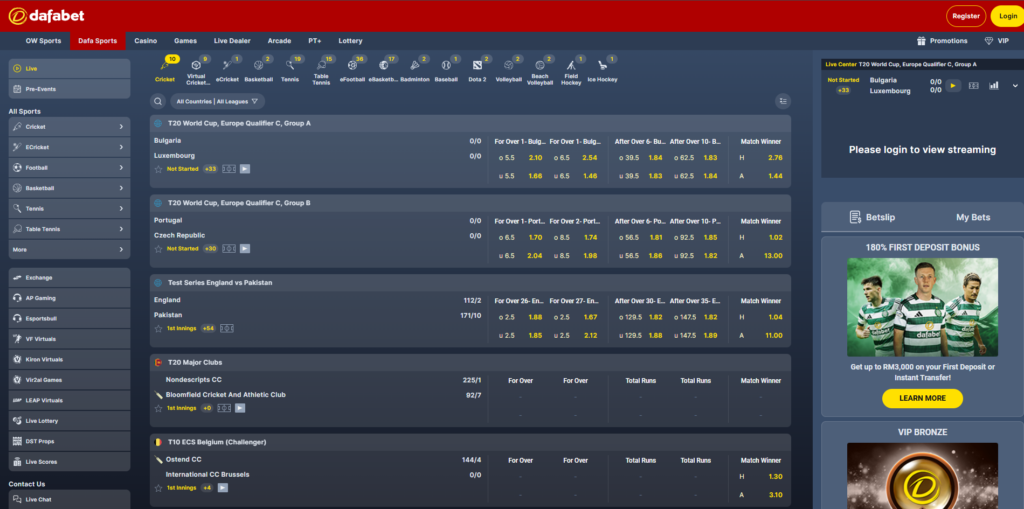Viewport: 1024px width, 509px height.
Task: Open All Countries All Leagues filter dropdown
Action: pyautogui.click(x=217, y=101)
